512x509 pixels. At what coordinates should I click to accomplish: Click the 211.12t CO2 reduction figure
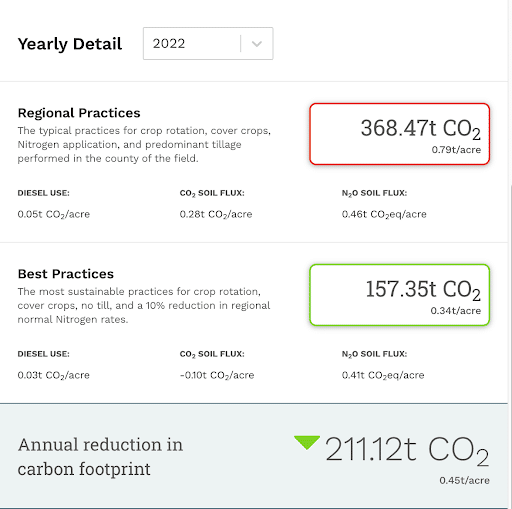(407, 451)
